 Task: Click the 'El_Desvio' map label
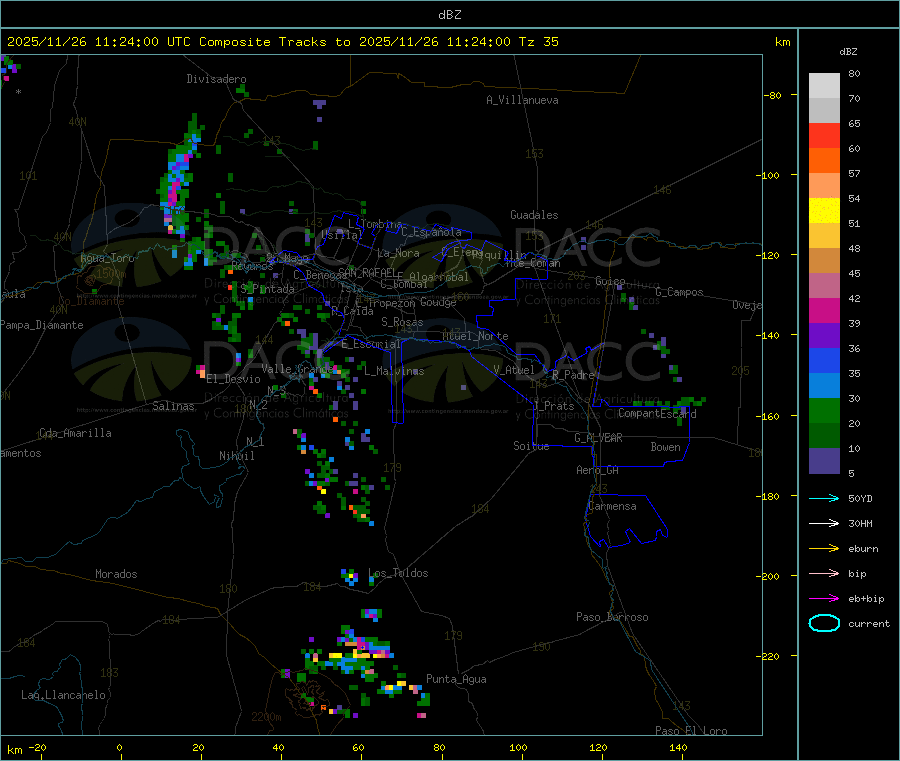(233, 379)
